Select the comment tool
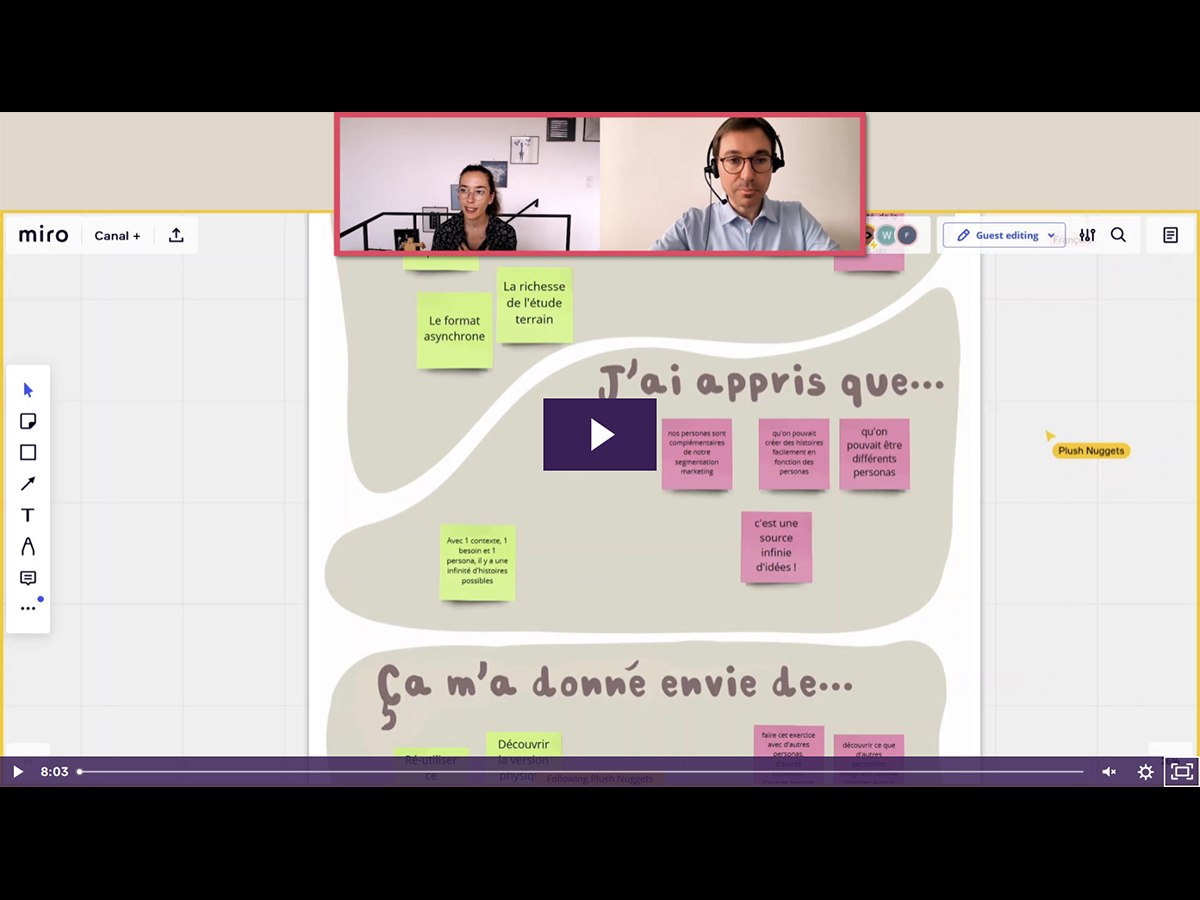 coord(28,578)
